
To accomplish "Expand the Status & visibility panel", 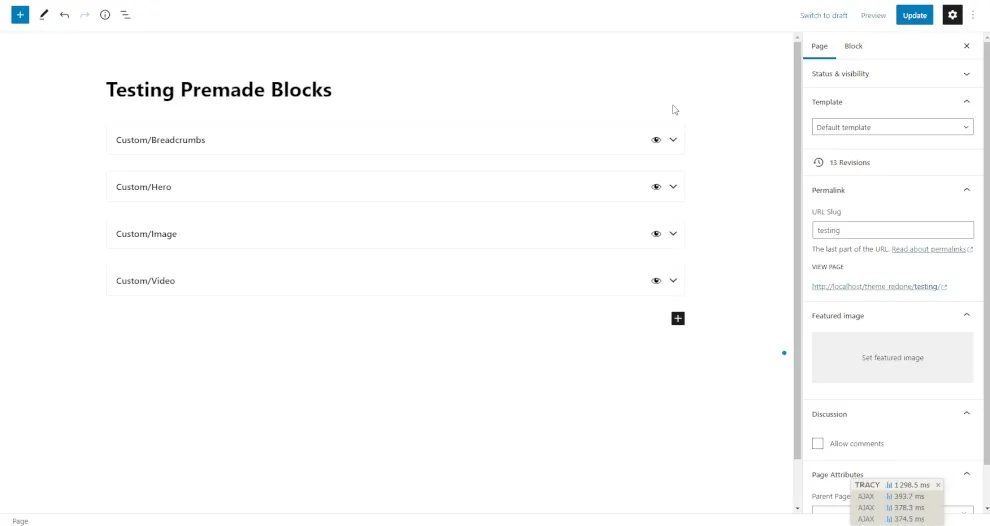I will (x=892, y=74).
